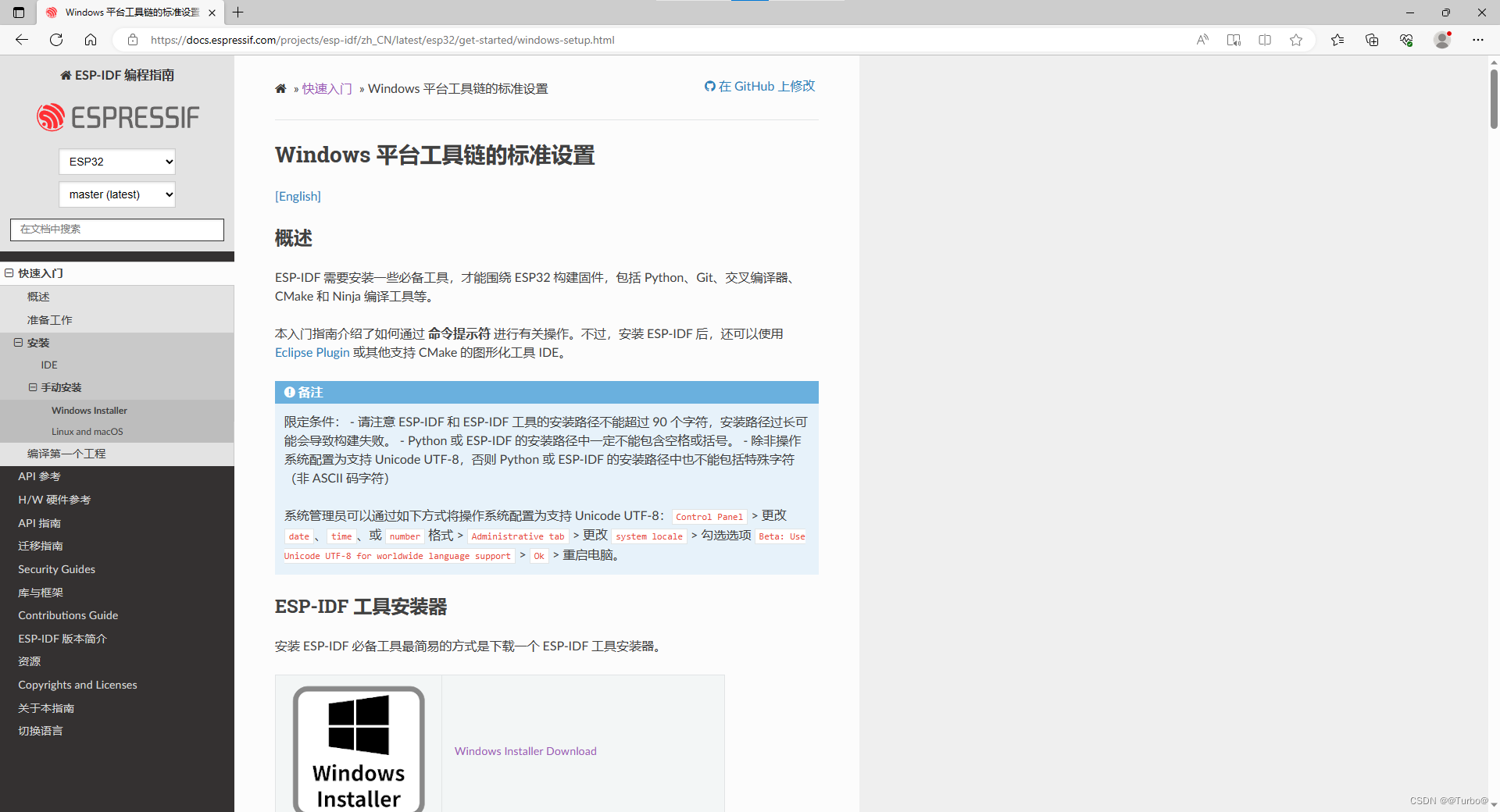
Task: Reload the current page
Action: point(56,40)
